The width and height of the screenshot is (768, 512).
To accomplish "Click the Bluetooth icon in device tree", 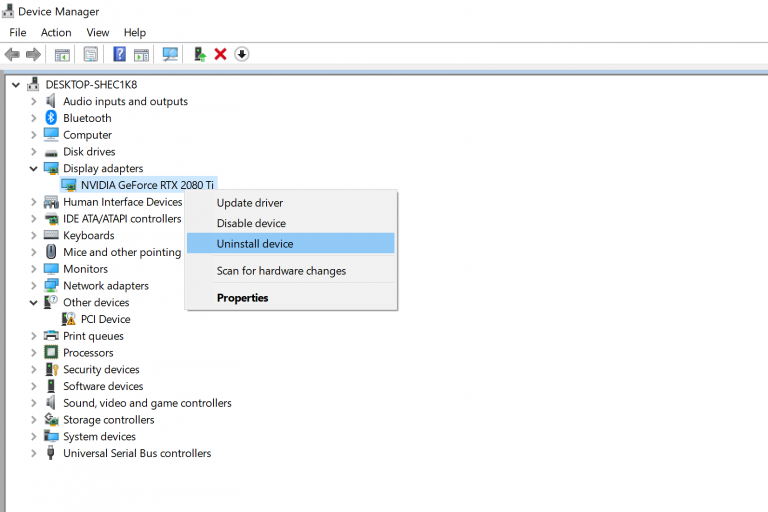I will coord(51,118).
